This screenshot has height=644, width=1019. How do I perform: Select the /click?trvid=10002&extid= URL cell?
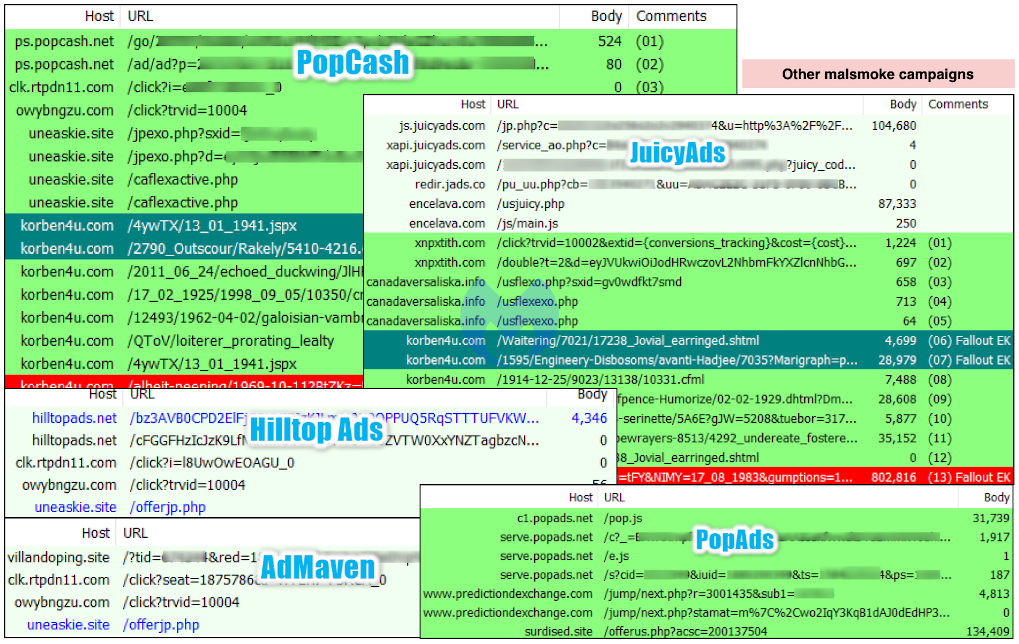(677, 243)
